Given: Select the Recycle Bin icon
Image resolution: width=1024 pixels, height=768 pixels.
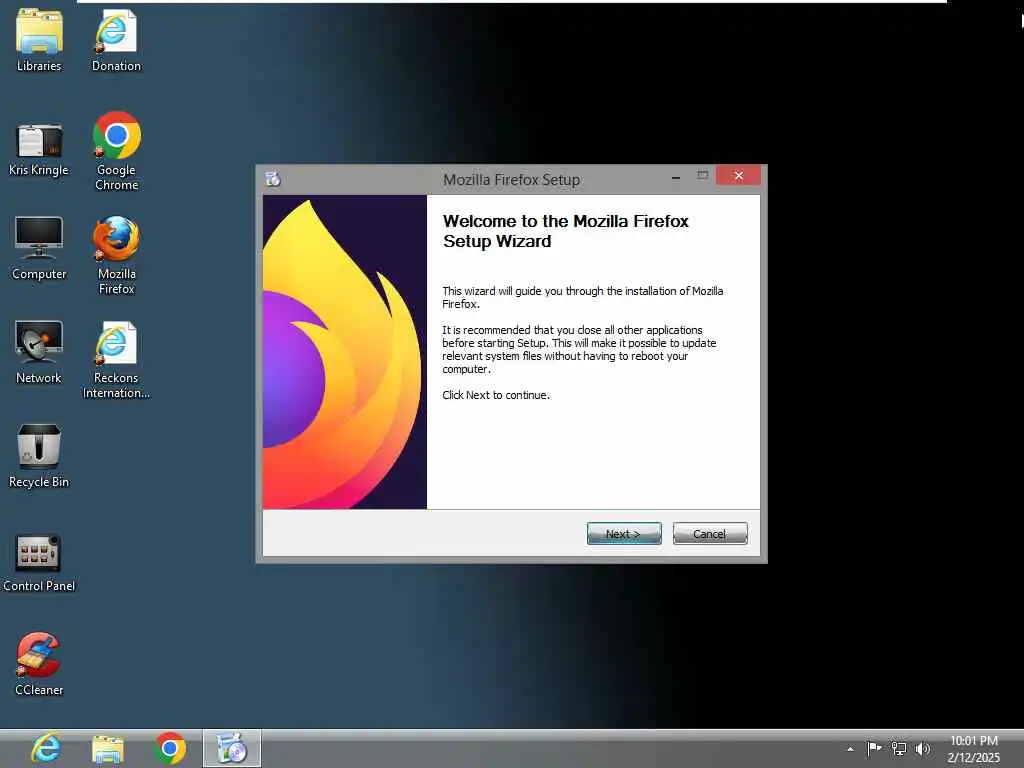Looking at the screenshot, I should pos(39,456).
